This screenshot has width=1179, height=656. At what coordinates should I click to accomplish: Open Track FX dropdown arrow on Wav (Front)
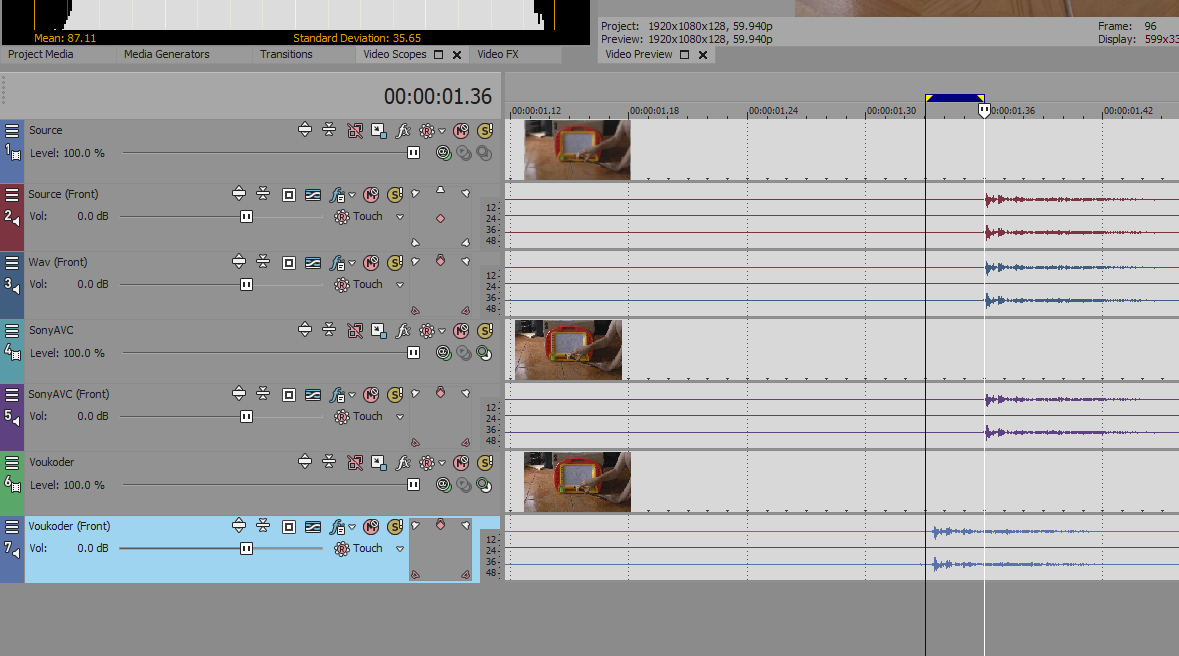tap(353, 263)
